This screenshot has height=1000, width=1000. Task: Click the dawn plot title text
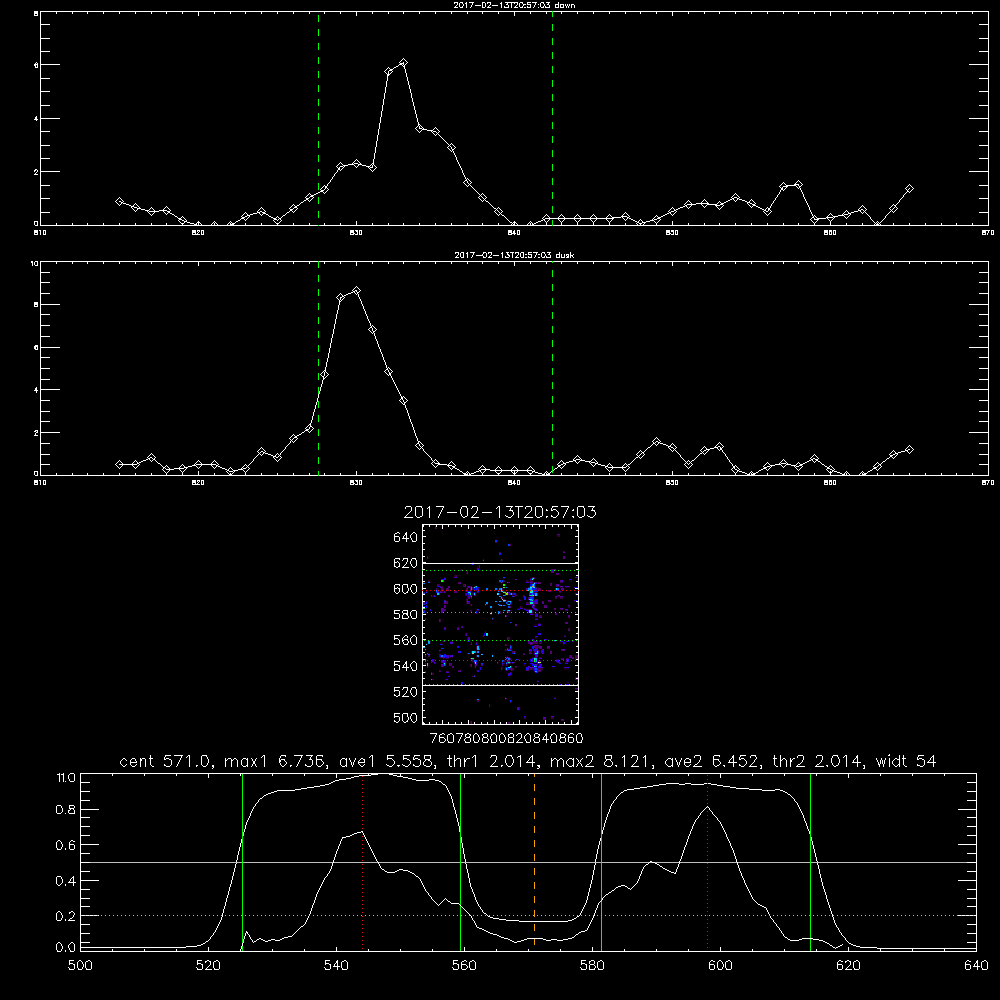[x=514, y=5]
